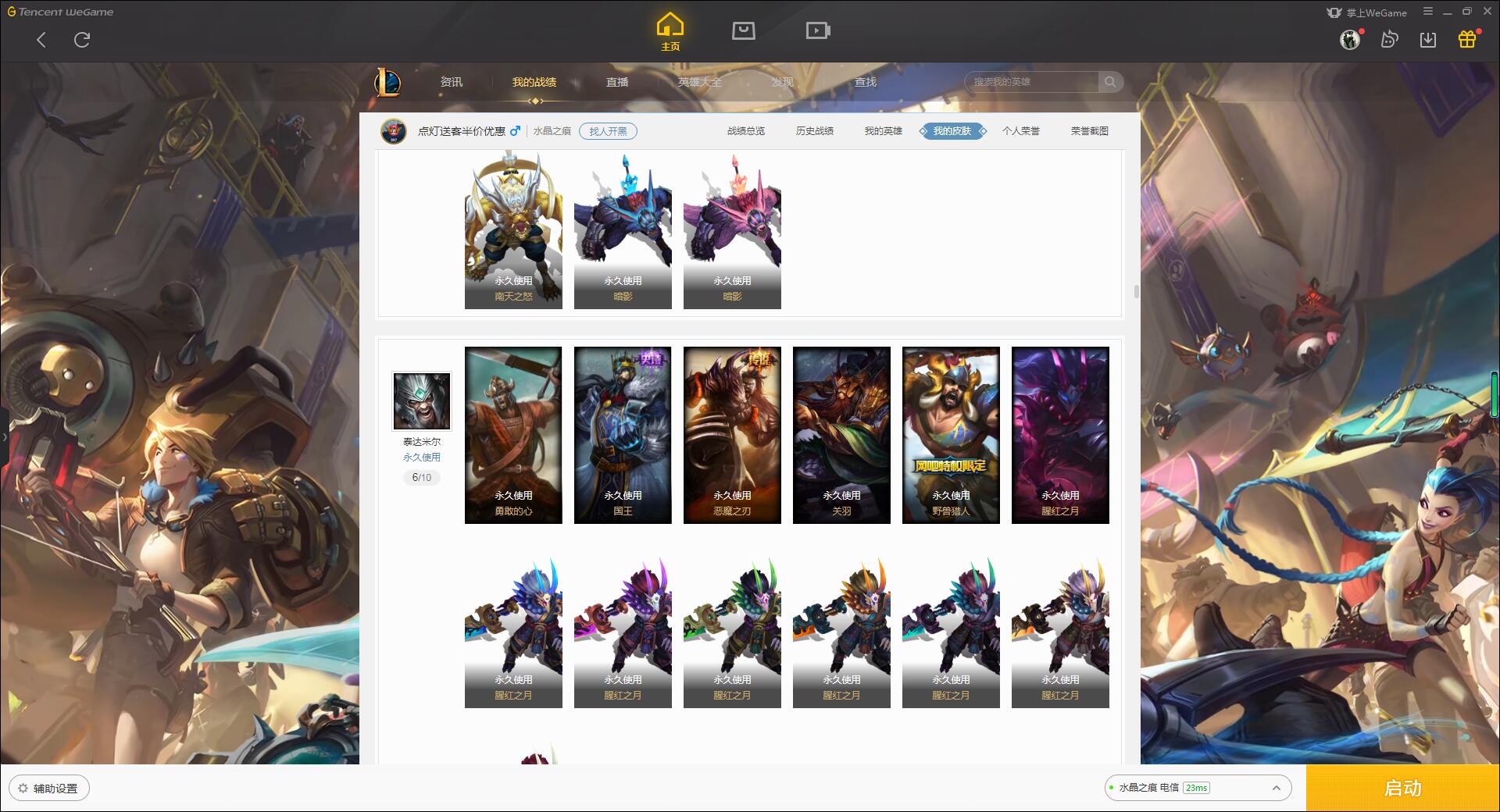Screen dimensions: 1500x812
Task: Switch to 荣誉截图 sub-tab
Action: 1090,131
